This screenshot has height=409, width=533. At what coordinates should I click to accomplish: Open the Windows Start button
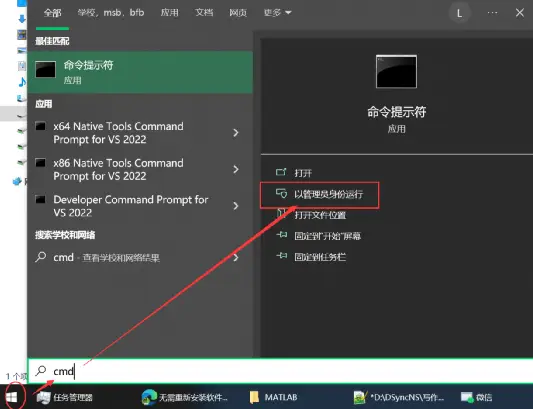tap(11, 397)
